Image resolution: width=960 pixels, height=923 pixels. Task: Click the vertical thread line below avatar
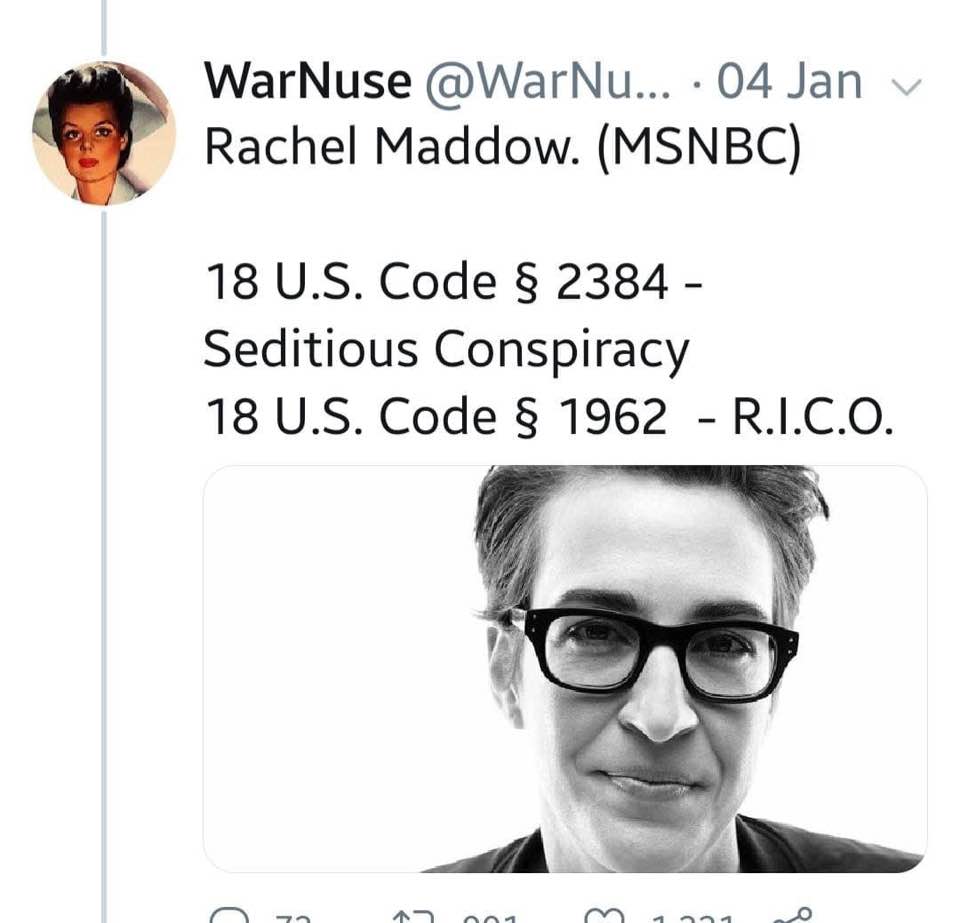[104, 560]
